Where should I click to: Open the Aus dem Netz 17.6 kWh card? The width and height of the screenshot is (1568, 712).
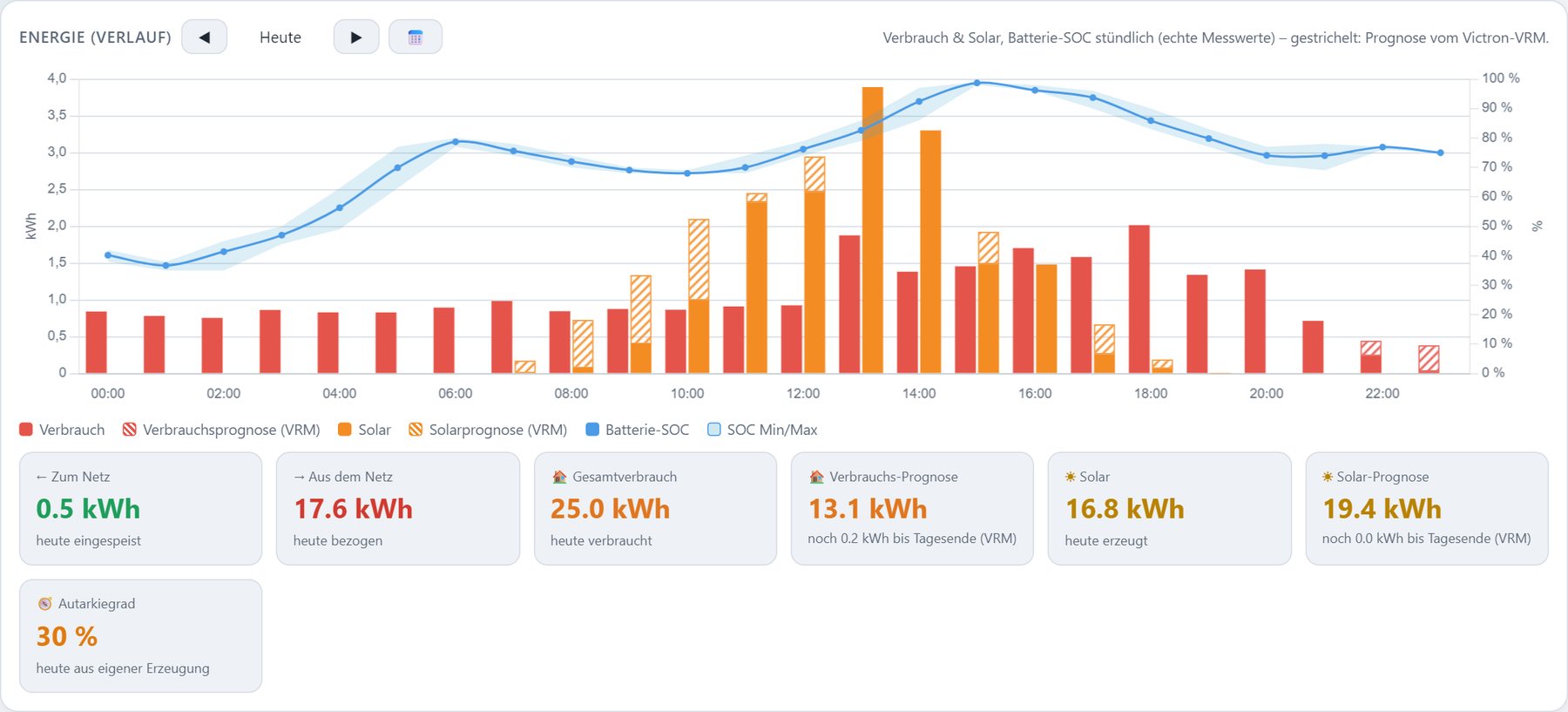coord(398,508)
